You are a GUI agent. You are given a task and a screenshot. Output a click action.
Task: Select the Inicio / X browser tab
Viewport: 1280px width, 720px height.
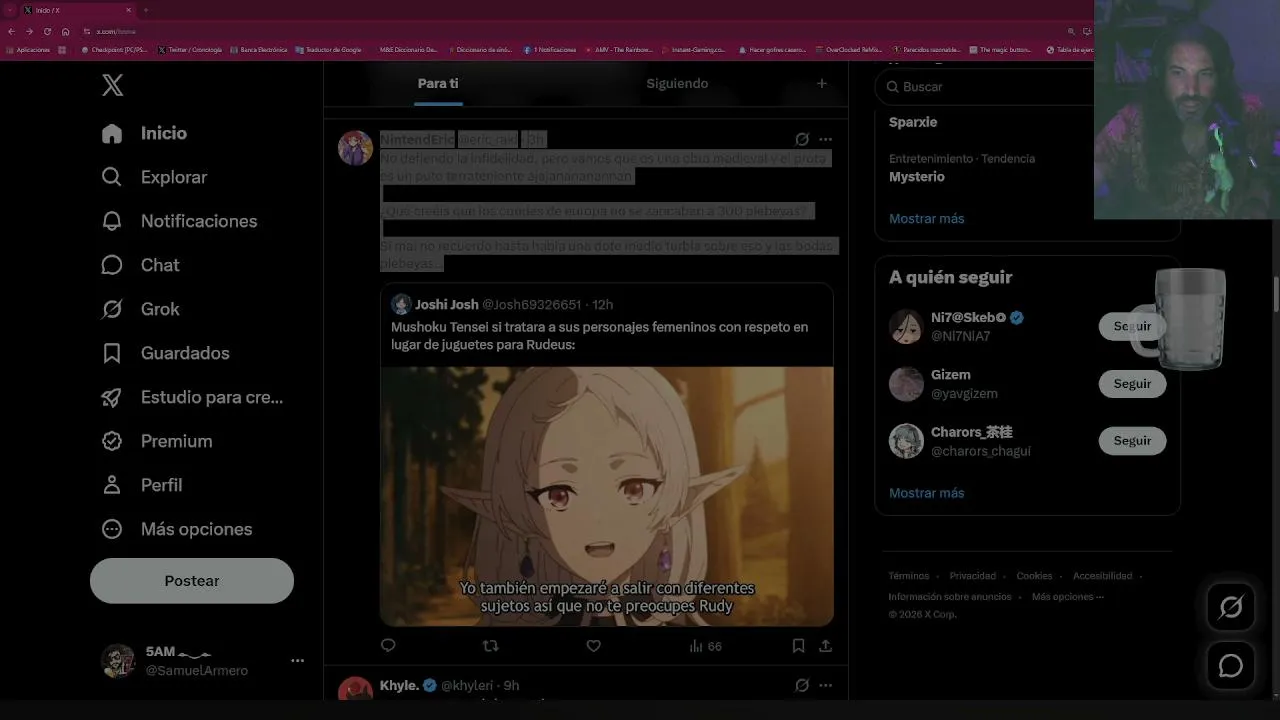pyautogui.click(x=75, y=10)
